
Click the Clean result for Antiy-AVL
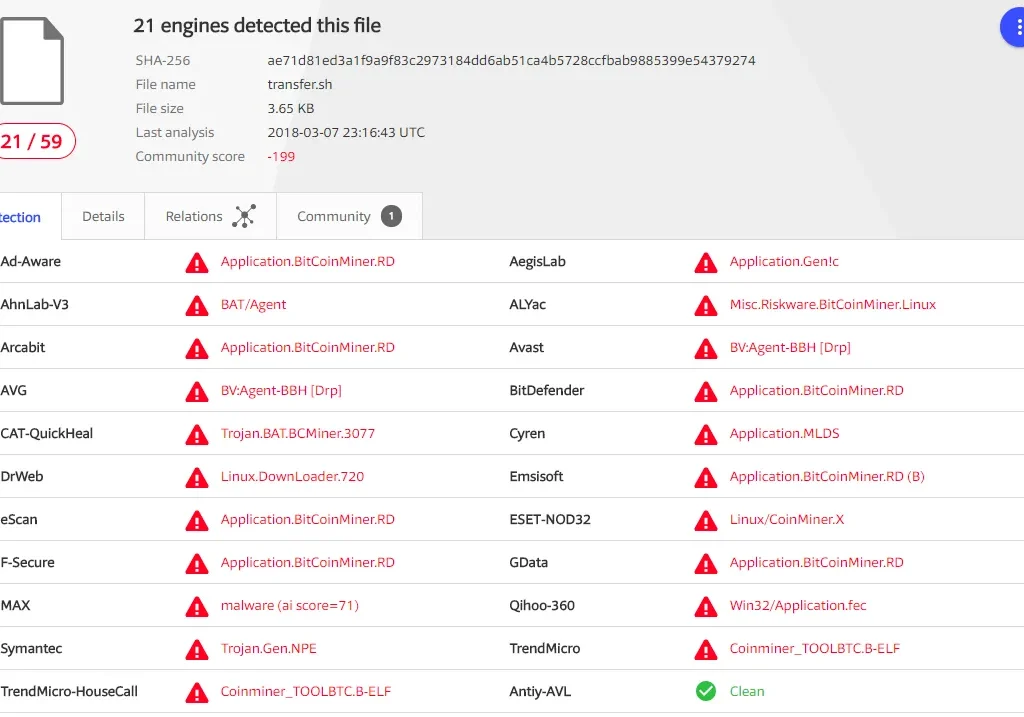[x=747, y=692]
